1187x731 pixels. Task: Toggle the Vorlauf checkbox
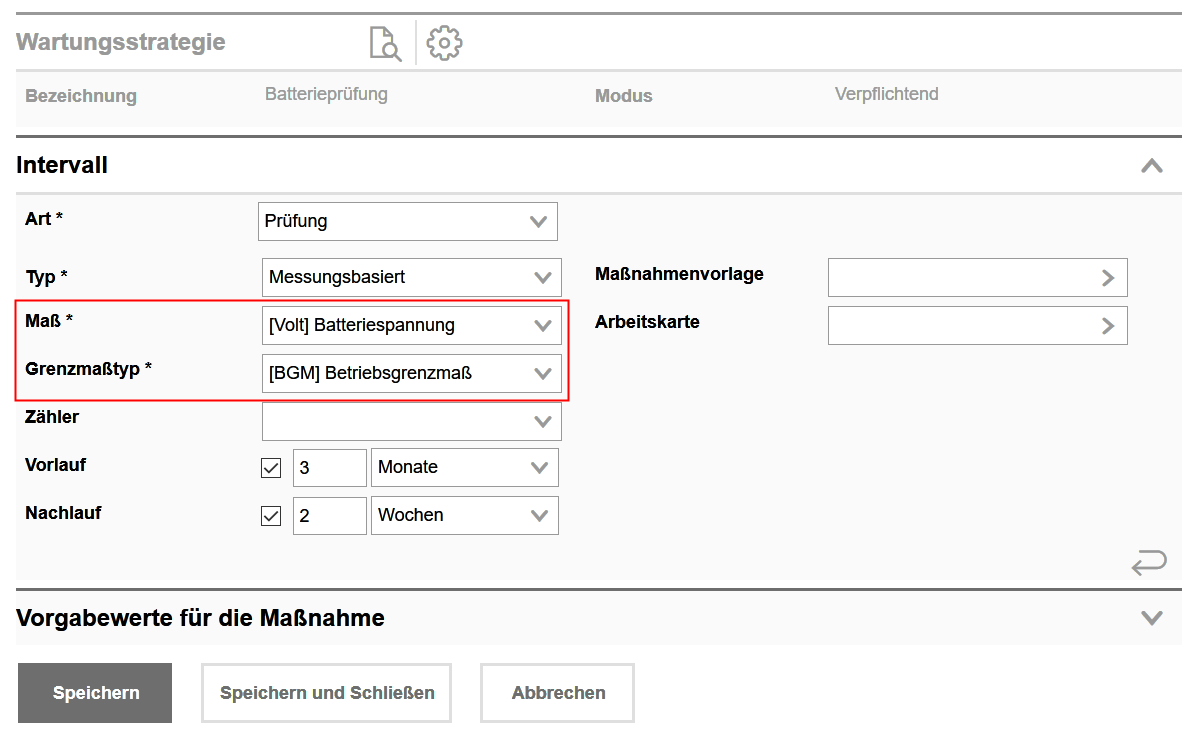point(271,468)
